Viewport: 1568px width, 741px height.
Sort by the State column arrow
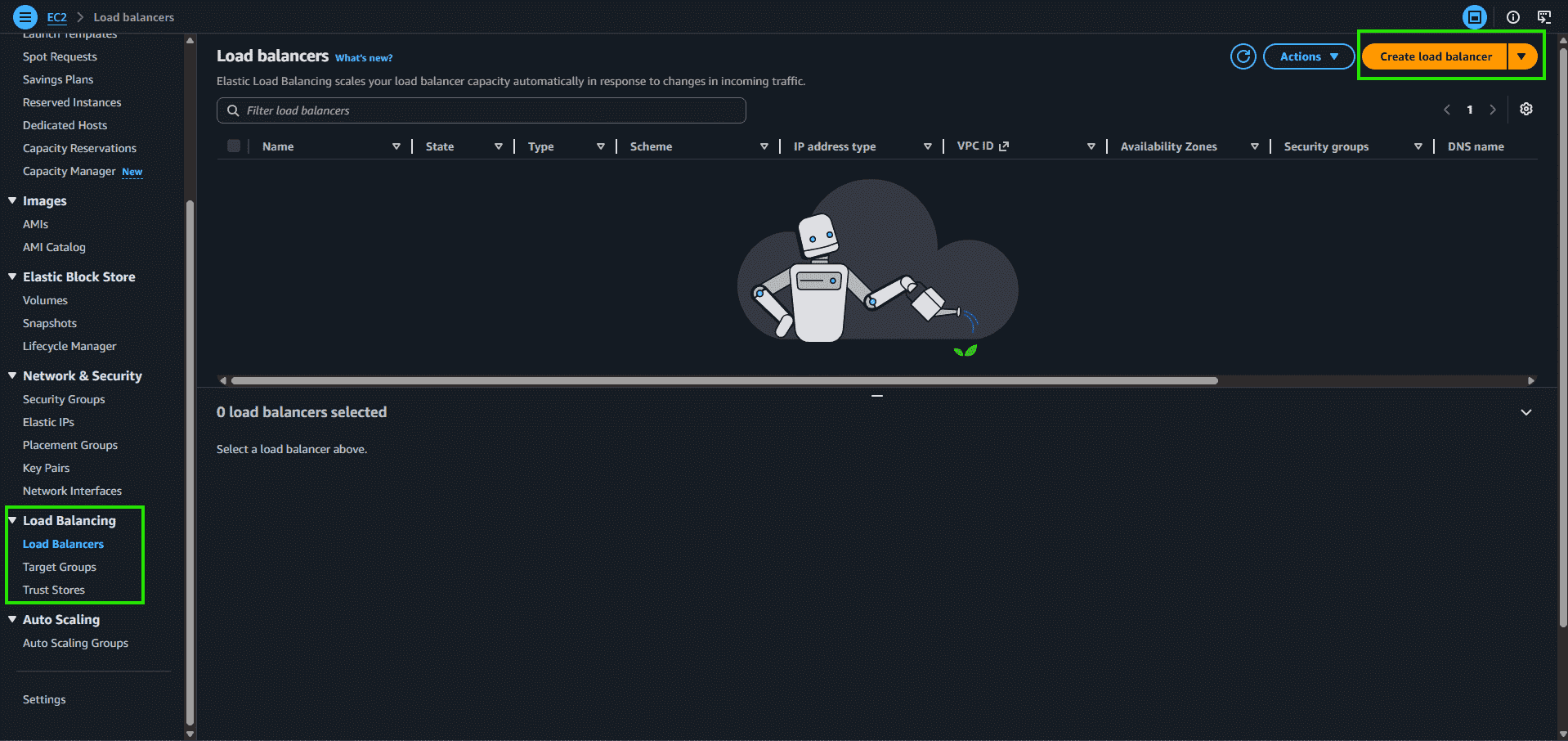(499, 146)
